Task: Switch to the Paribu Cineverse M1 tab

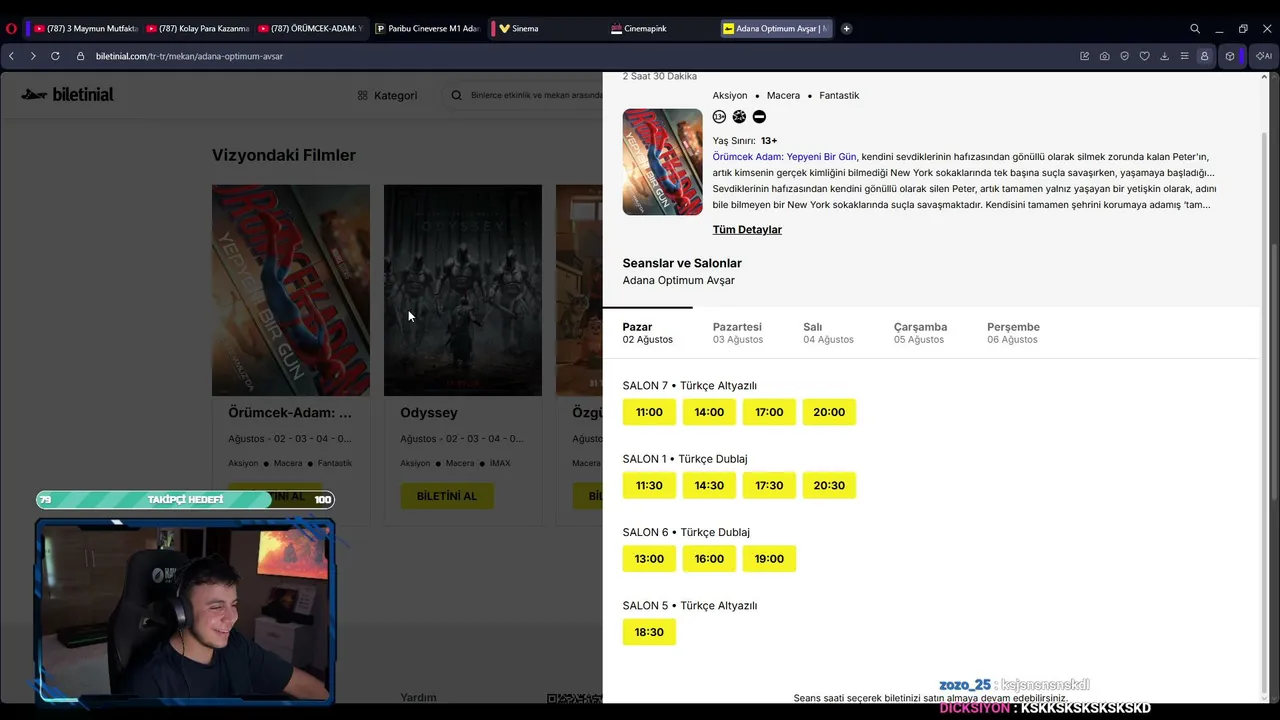Action: point(427,29)
